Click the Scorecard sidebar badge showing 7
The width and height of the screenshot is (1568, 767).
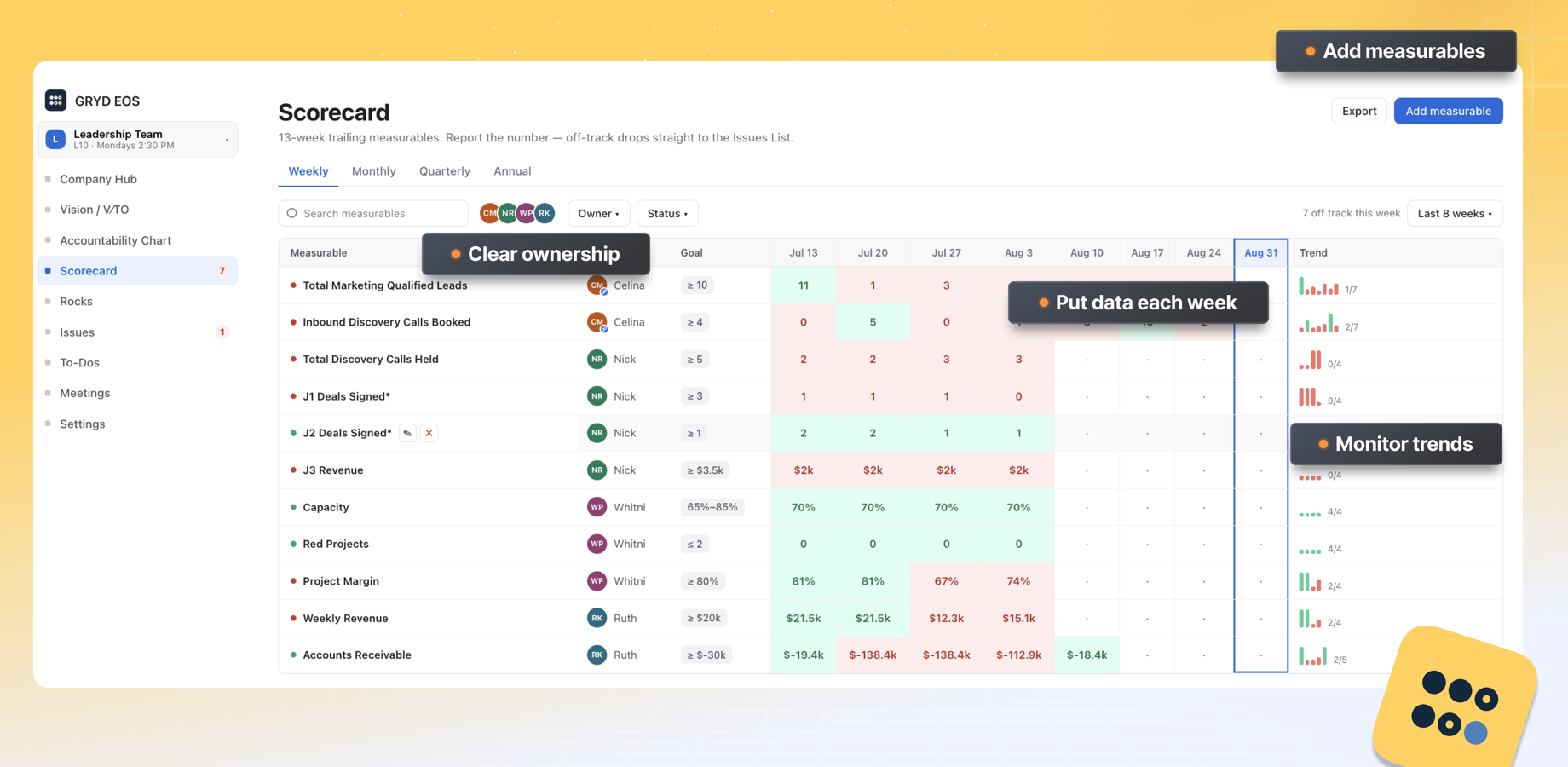point(222,271)
